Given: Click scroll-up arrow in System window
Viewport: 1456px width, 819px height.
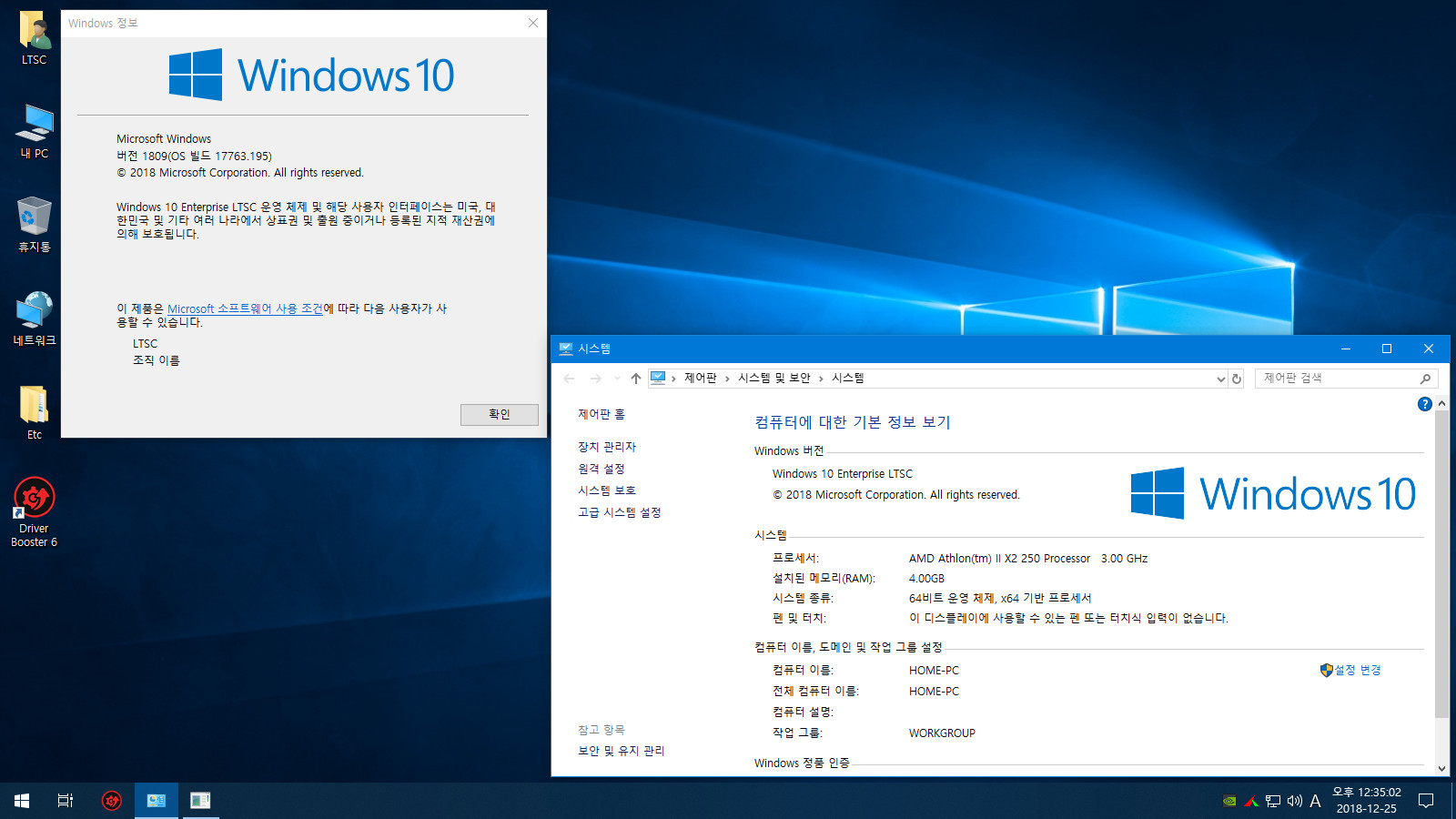Looking at the screenshot, I should click(x=1441, y=403).
